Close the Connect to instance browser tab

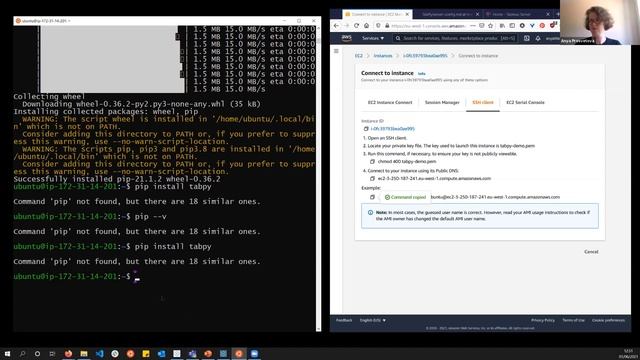click(x=407, y=14)
